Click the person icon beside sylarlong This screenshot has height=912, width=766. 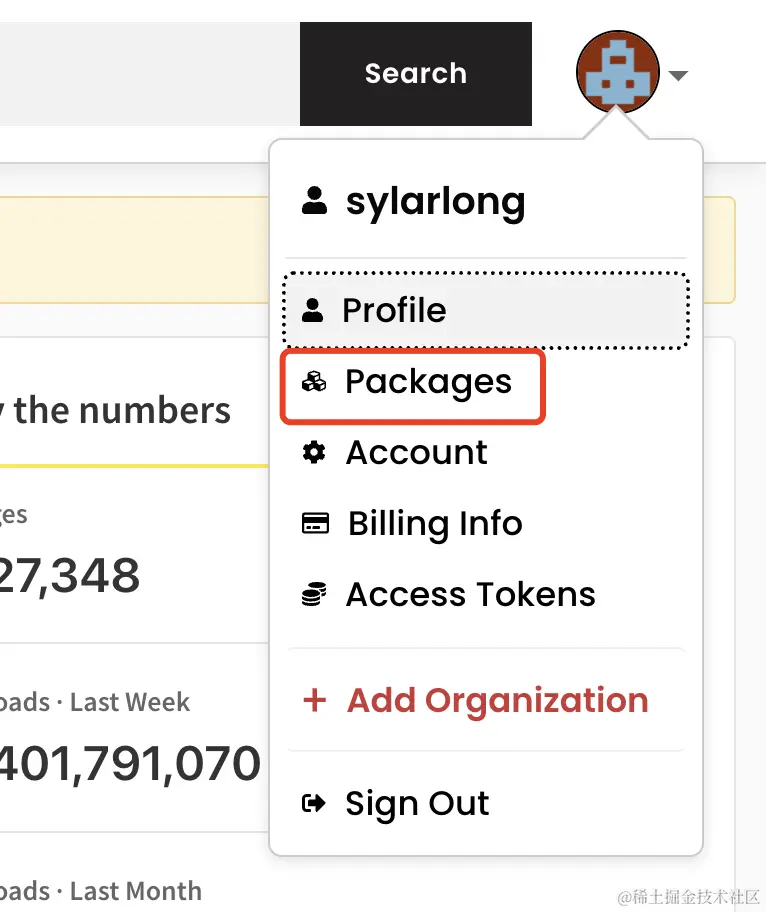point(314,201)
